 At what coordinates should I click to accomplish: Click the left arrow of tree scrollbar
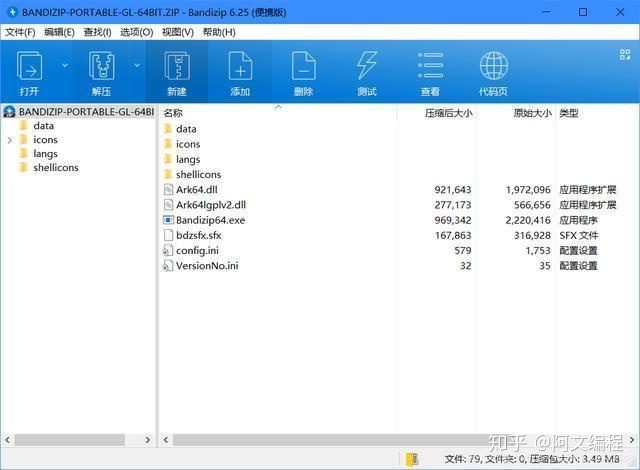pyautogui.click(x=7, y=440)
